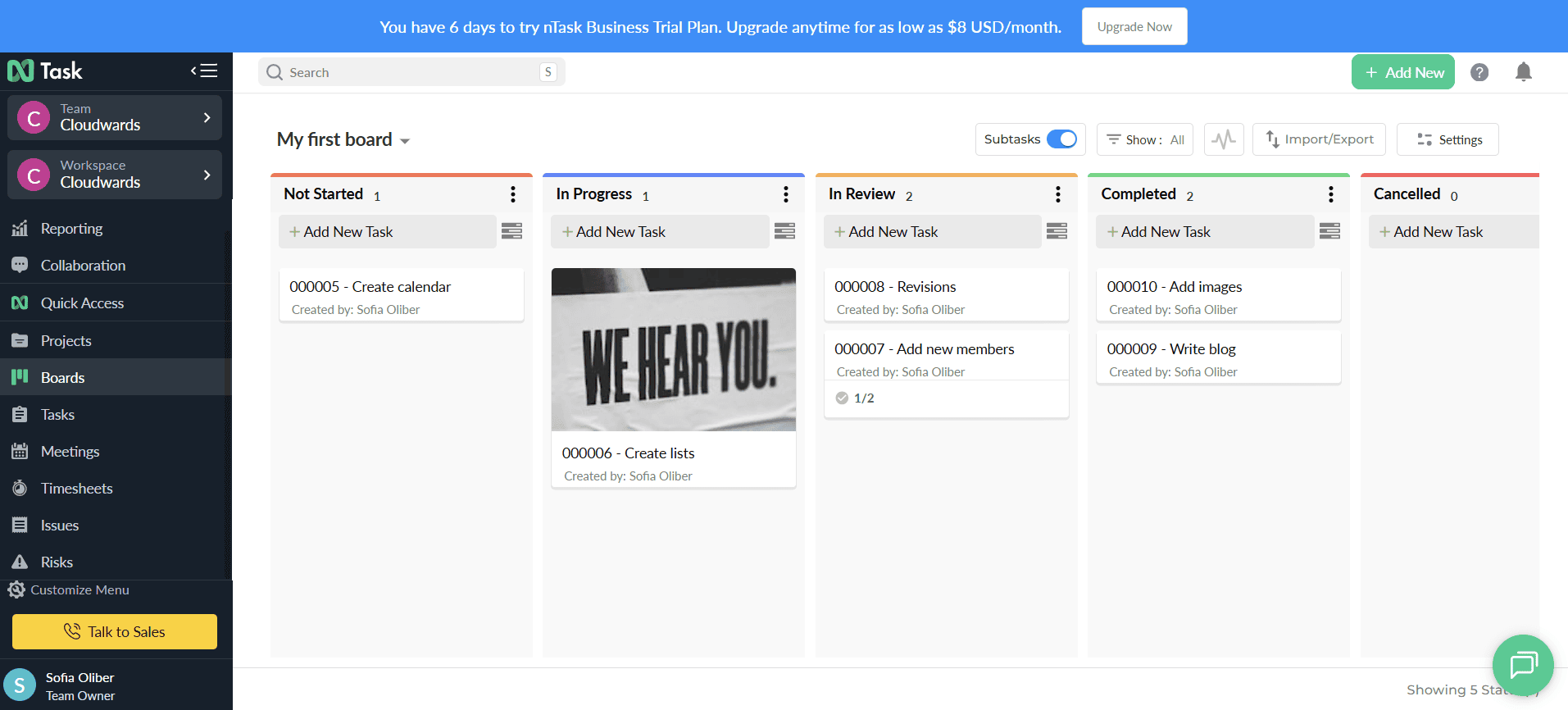This screenshot has height=710, width=1568.
Task: Go to Timesheets in the sidebar
Action: click(76, 489)
